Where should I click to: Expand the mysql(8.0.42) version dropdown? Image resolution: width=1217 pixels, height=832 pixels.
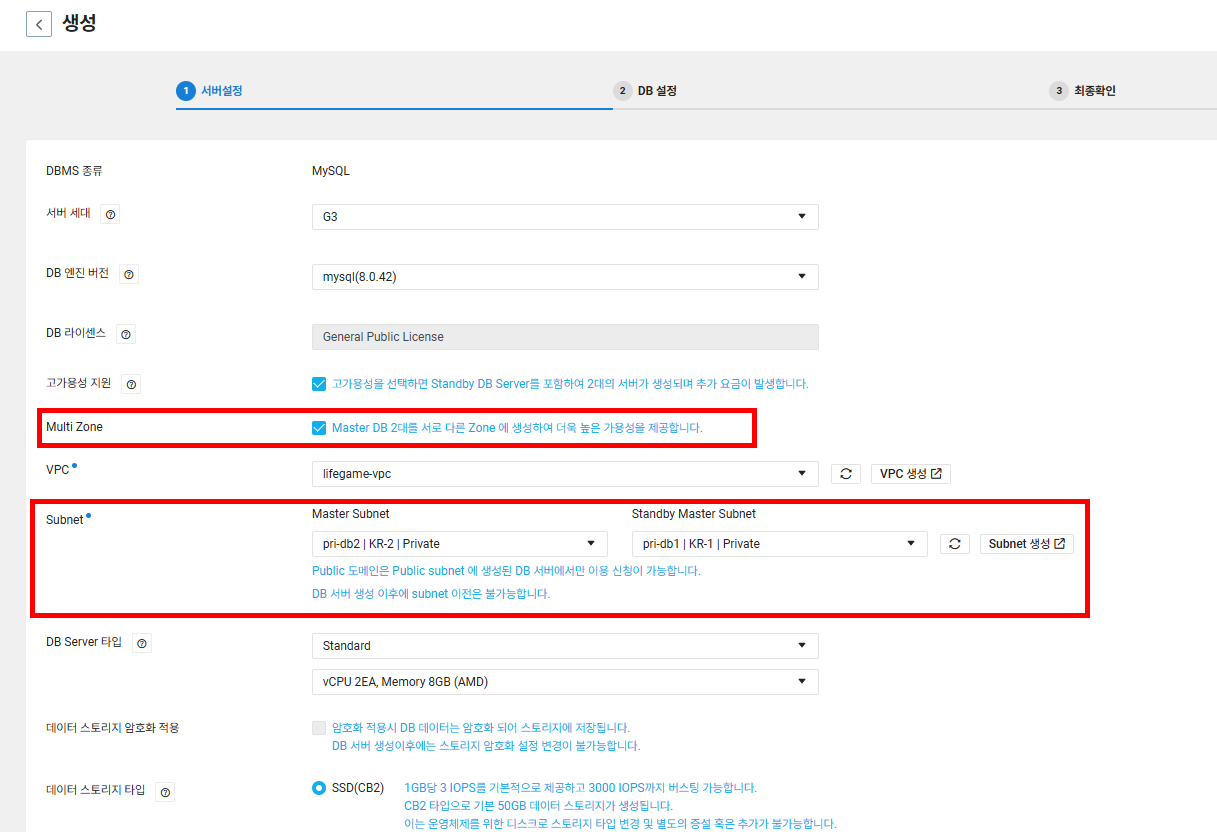(x=565, y=277)
